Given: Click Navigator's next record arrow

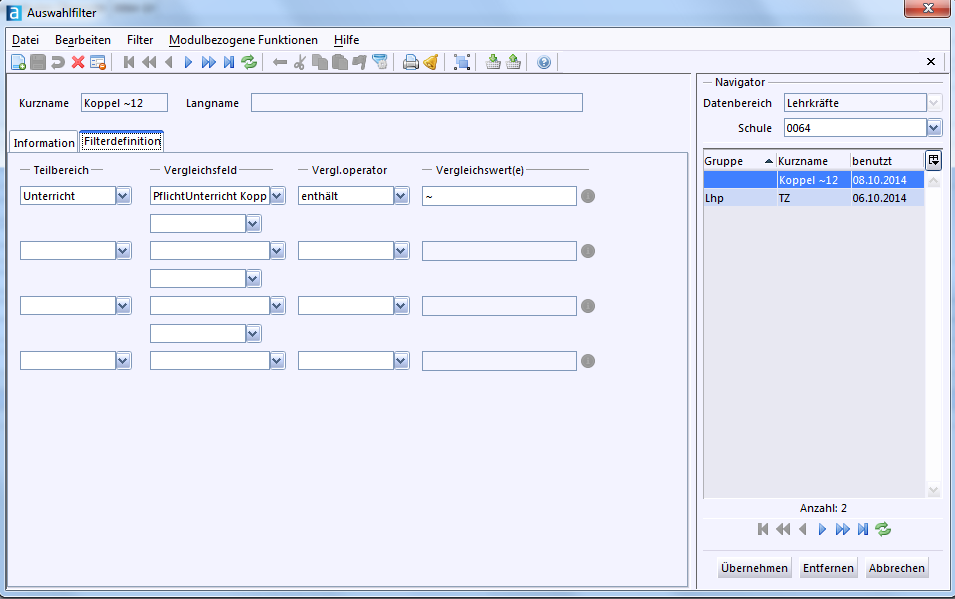Looking at the screenshot, I should click(822, 530).
